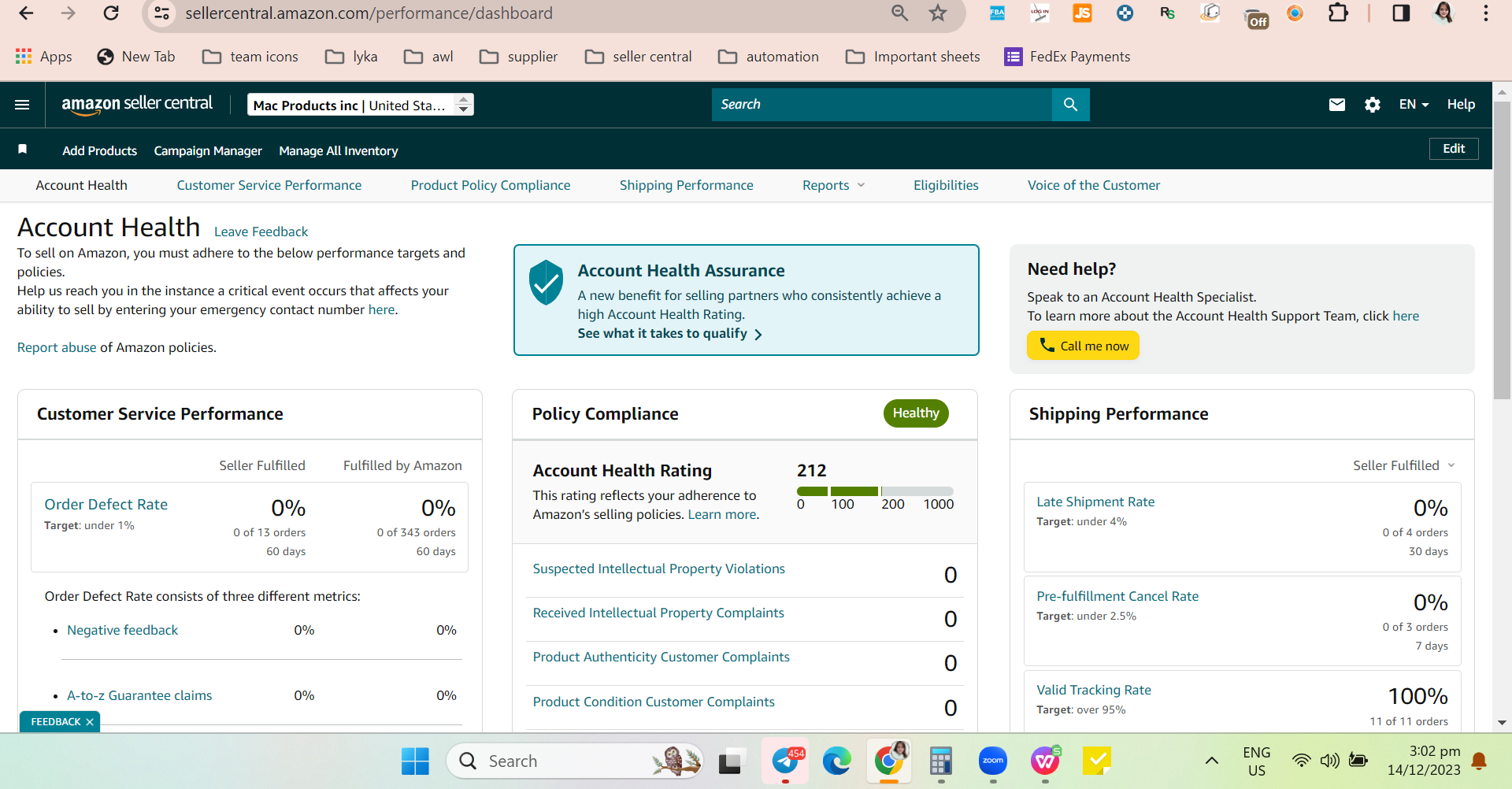
Task: Click the Seller Central search field
Action: (x=882, y=105)
